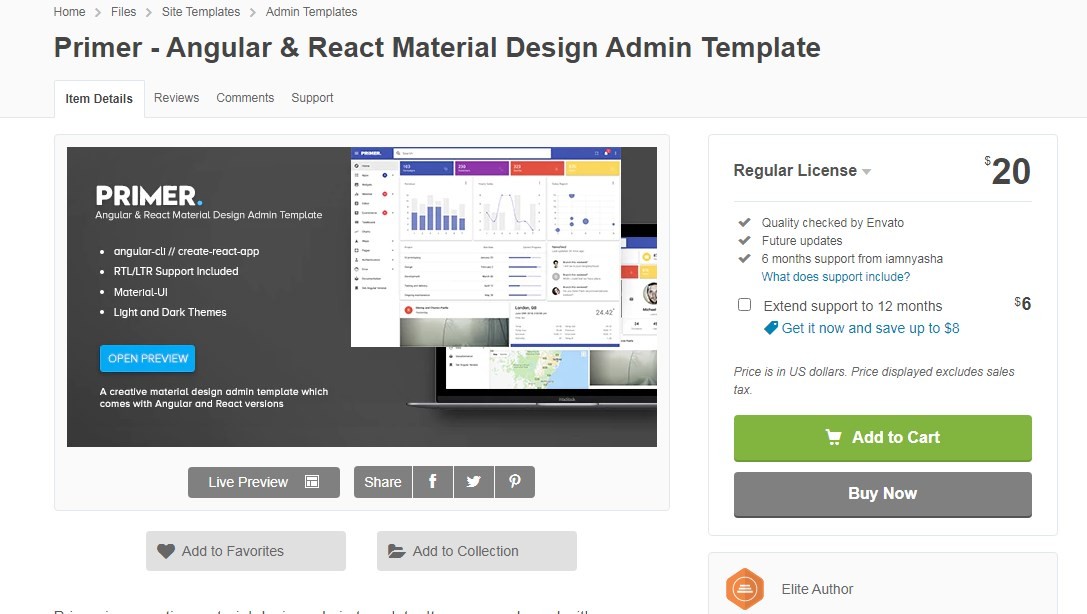
Task: Click the $20 license price
Action: [1007, 170]
